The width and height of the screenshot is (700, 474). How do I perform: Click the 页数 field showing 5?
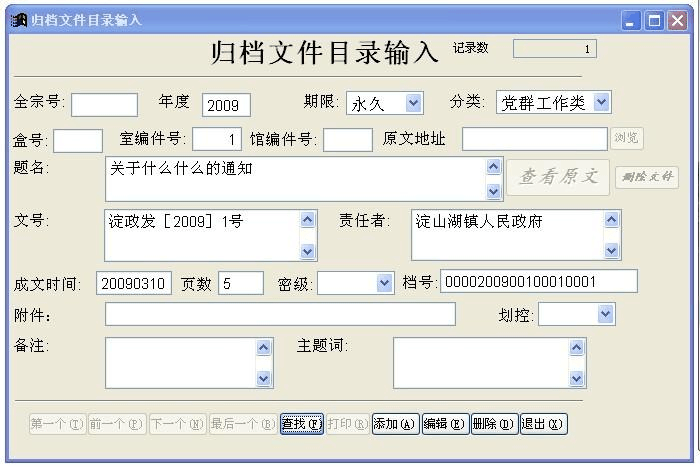(x=241, y=283)
